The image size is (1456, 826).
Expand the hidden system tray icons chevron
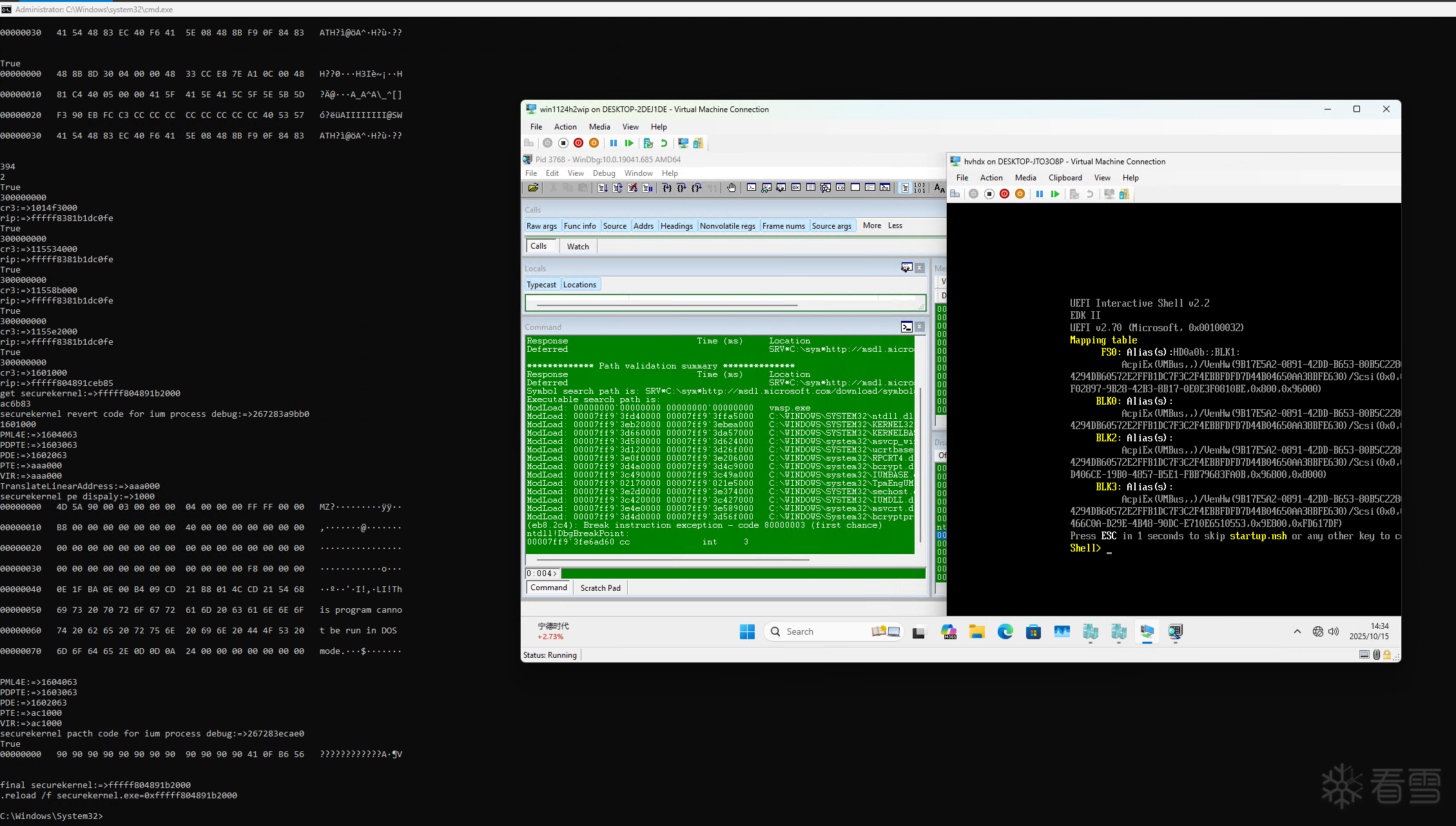tap(1297, 631)
